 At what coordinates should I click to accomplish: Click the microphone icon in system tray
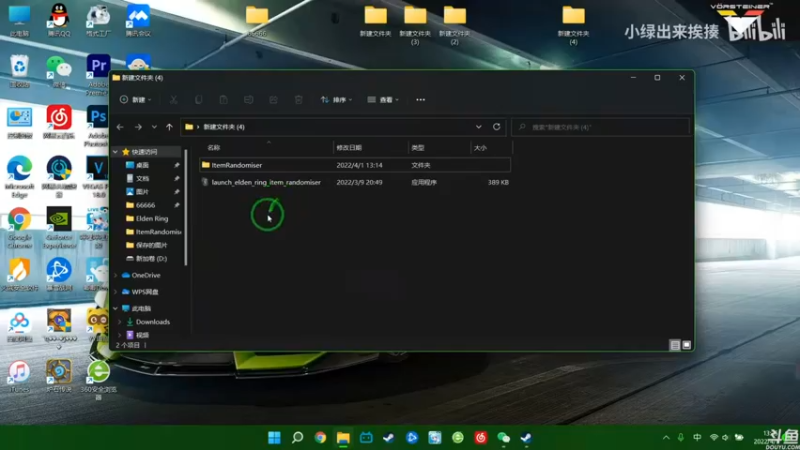click(x=681, y=438)
